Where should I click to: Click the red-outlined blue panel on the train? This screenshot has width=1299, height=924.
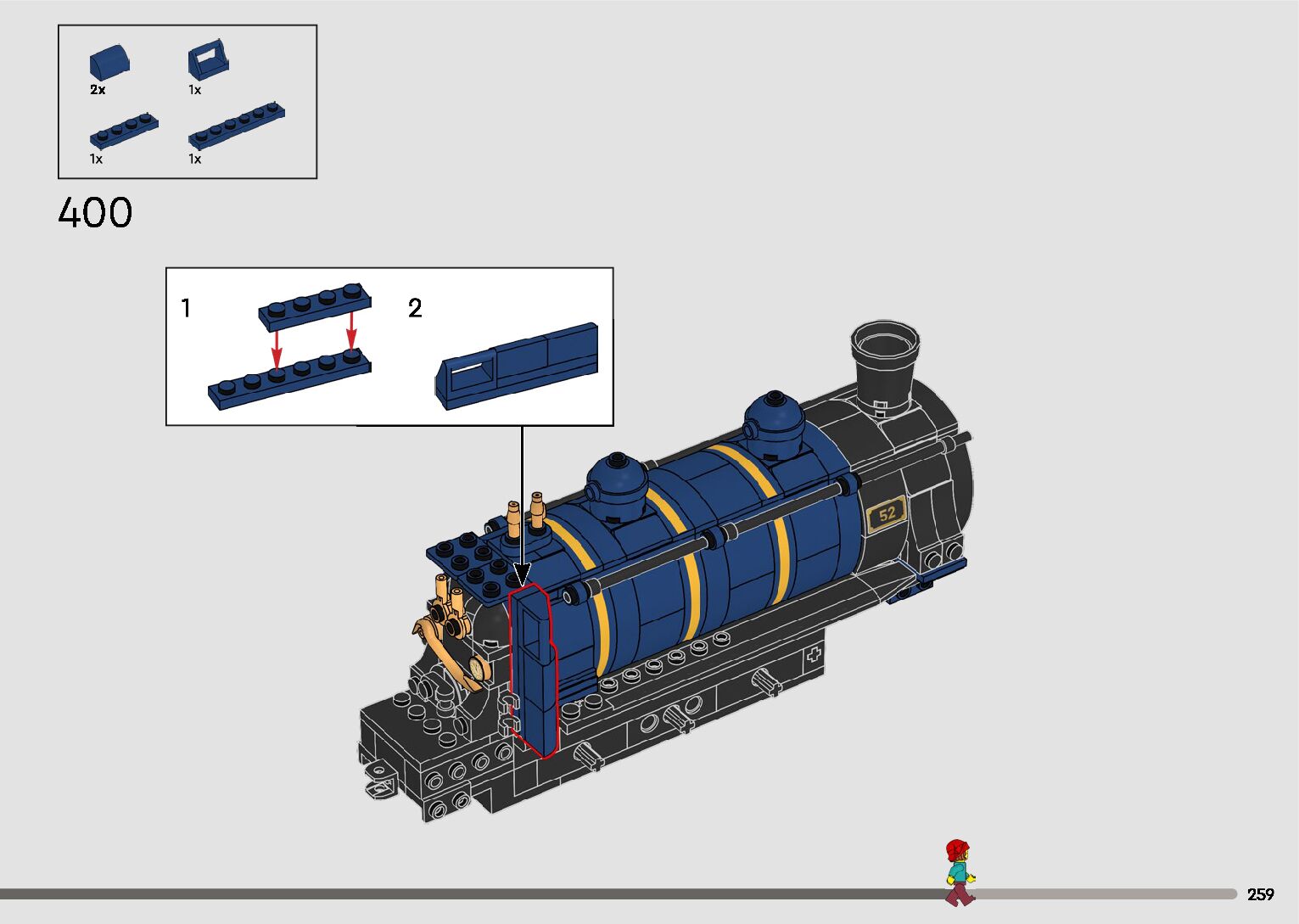[533, 670]
